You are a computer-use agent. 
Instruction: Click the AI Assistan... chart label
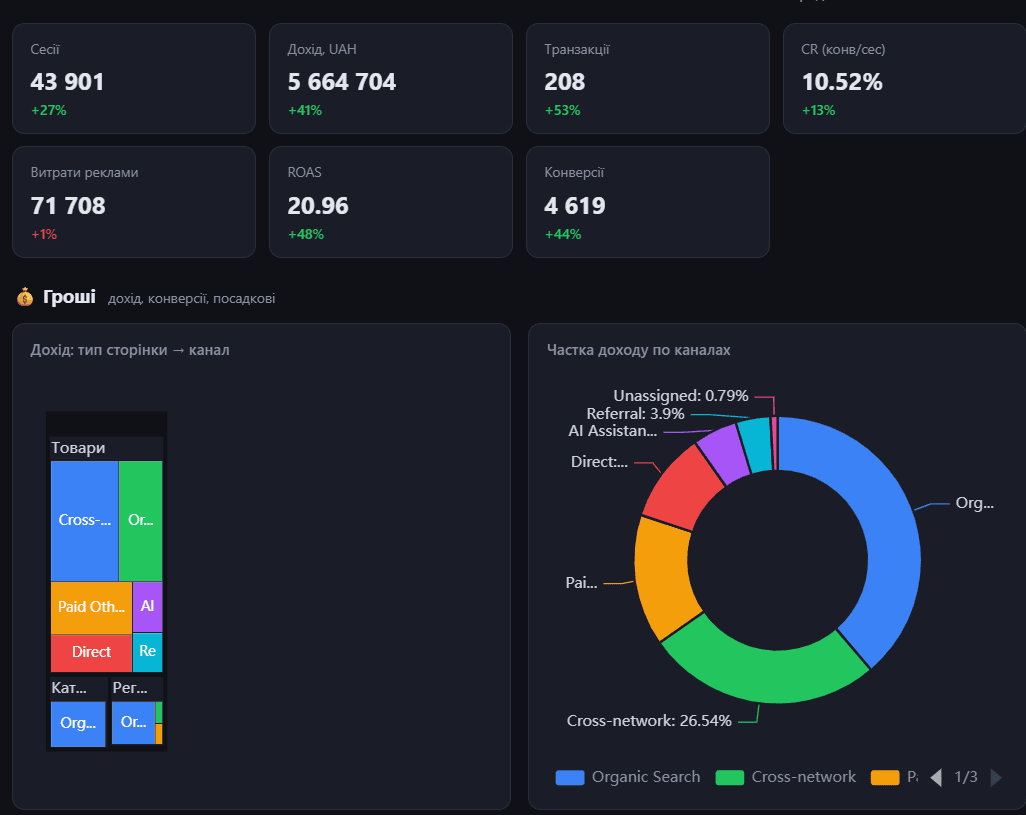pyautogui.click(x=612, y=431)
